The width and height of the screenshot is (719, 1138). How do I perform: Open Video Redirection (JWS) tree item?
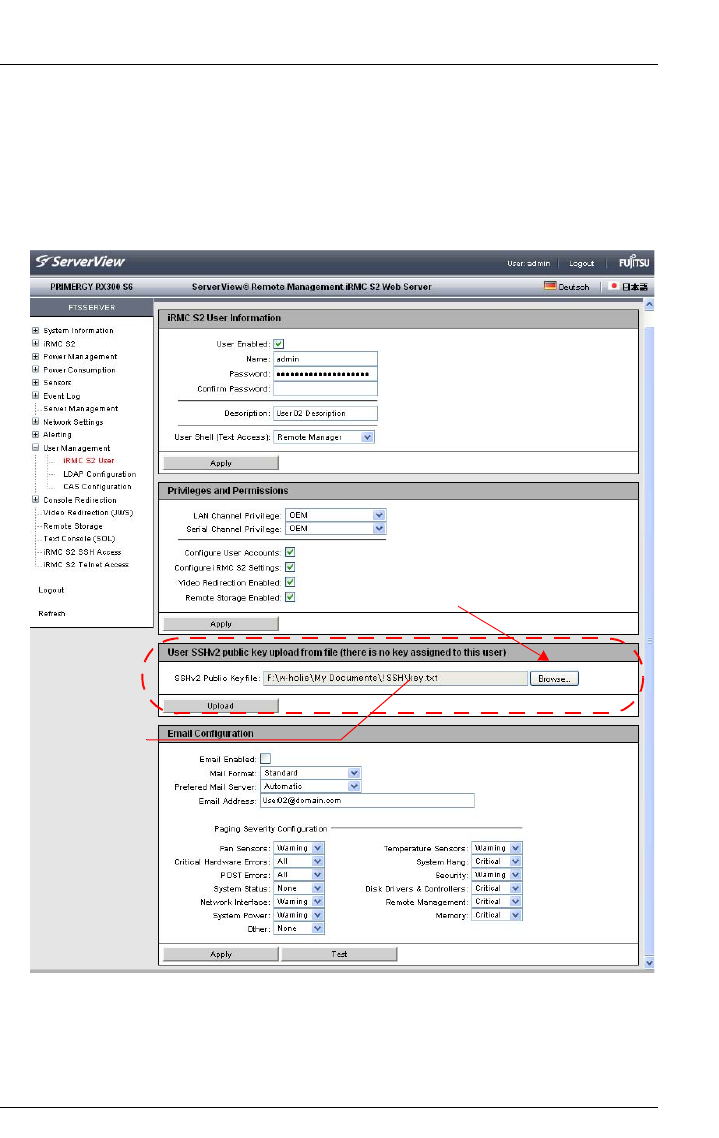[x=88, y=512]
